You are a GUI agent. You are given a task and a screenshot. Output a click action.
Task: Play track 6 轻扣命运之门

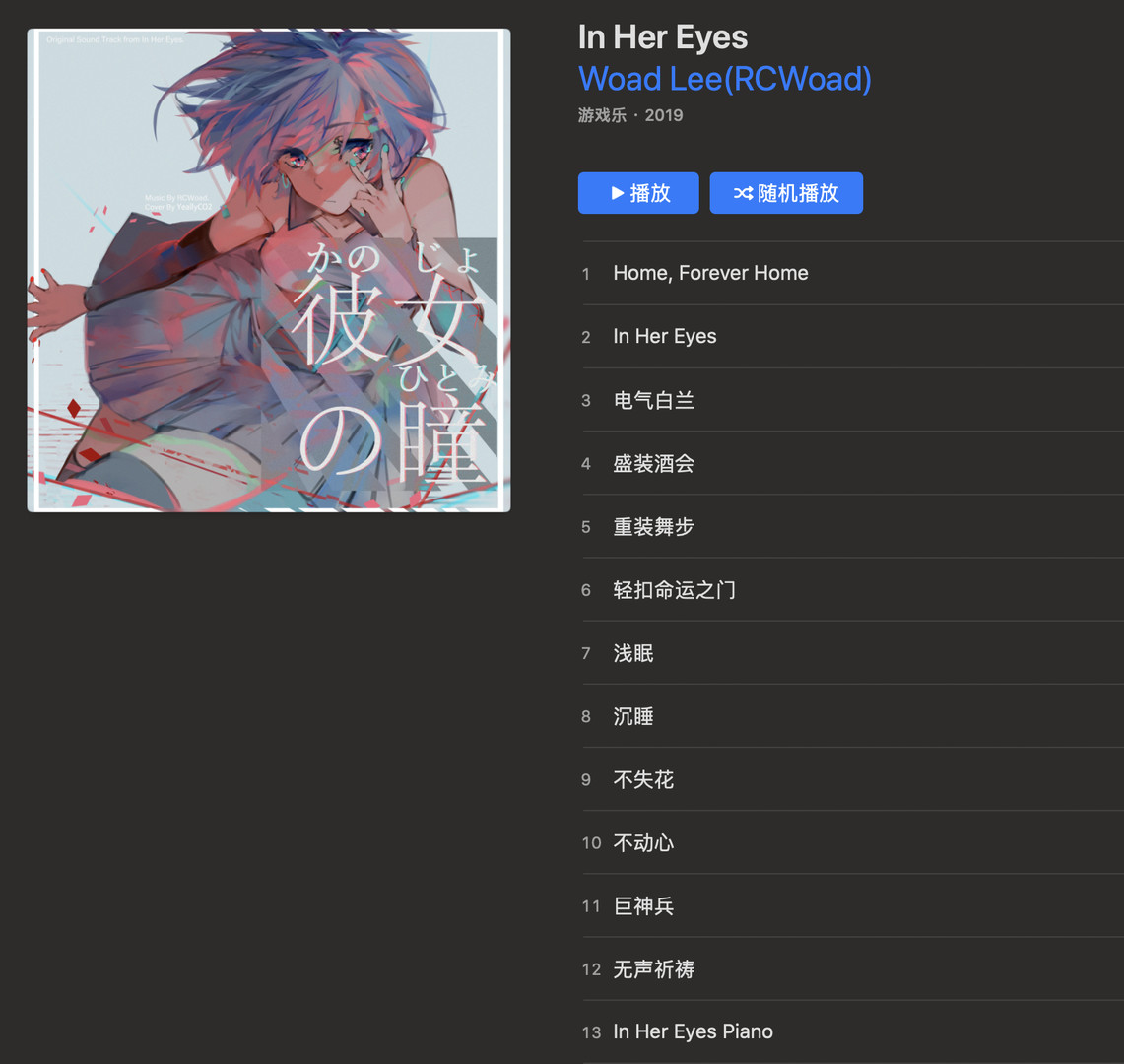point(675,589)
